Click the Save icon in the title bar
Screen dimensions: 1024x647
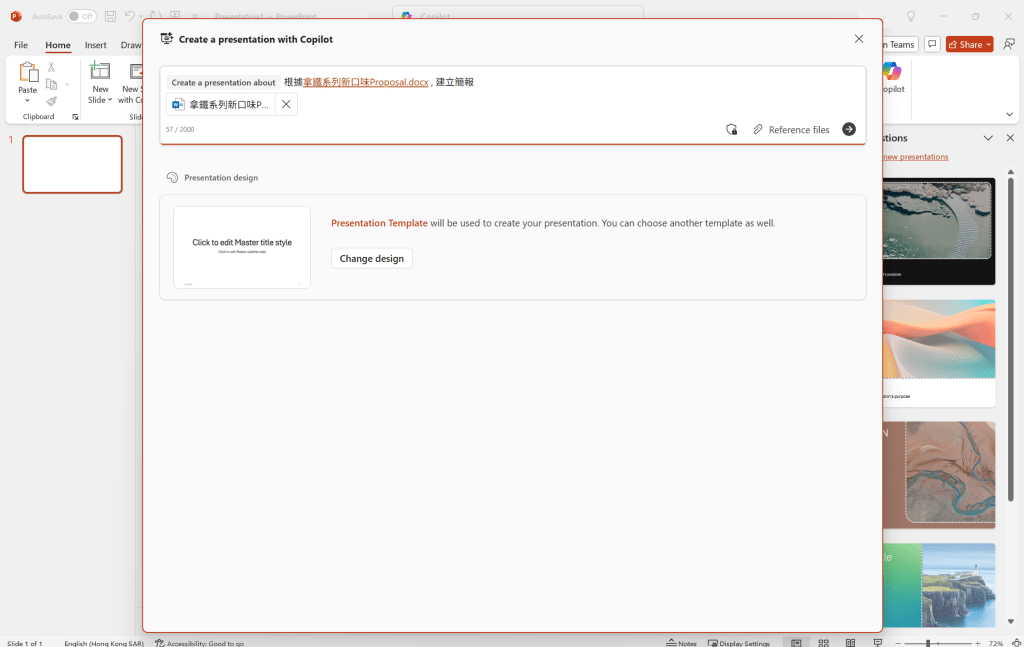tap(110, 16)
